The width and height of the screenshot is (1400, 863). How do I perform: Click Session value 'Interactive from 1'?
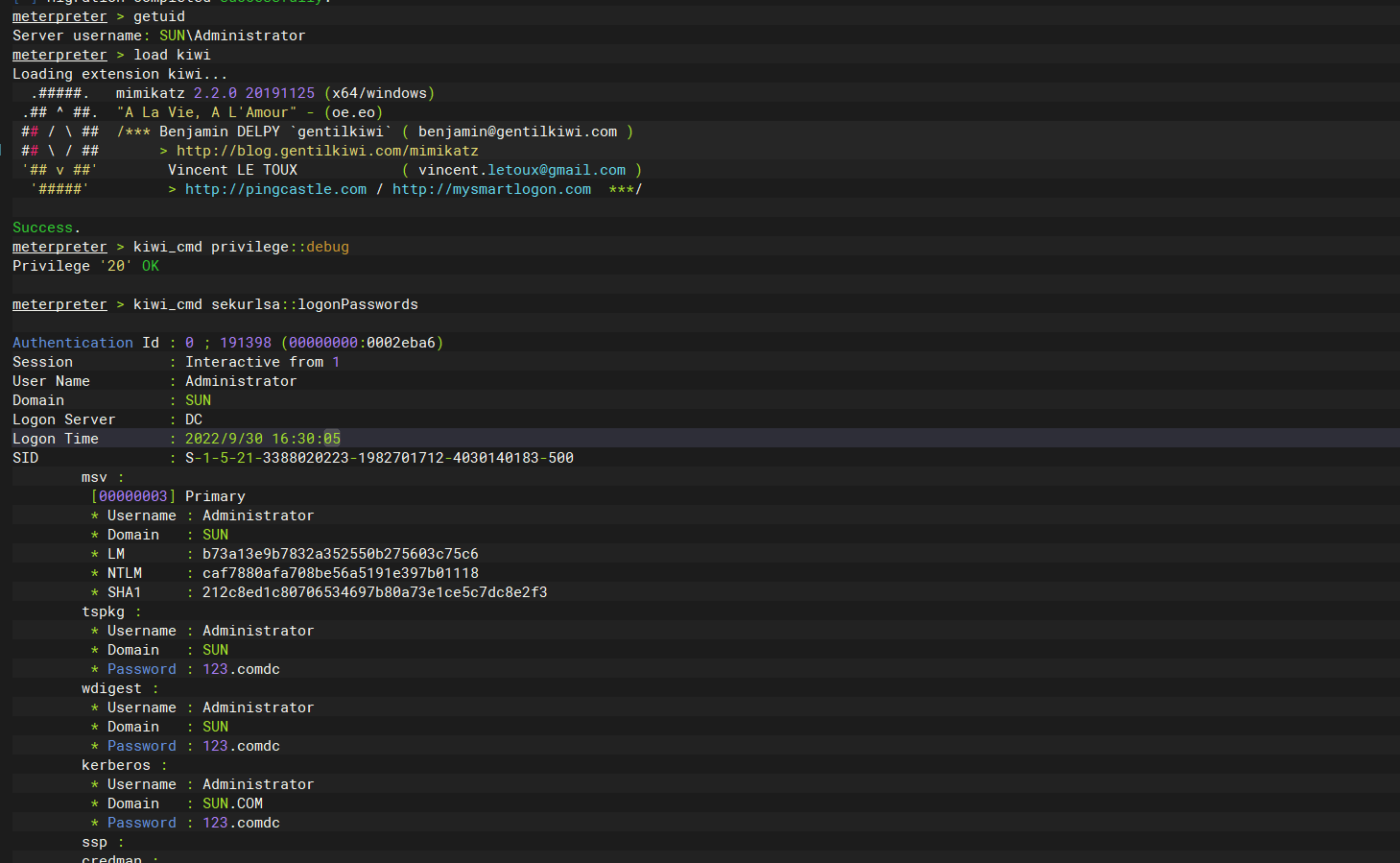[262, 362]
